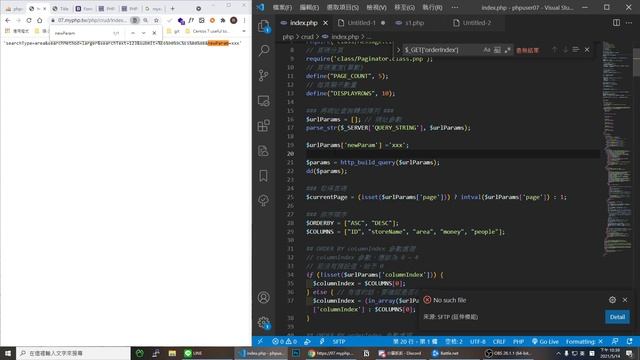This screenshot has width=640, height=360.
Task: Go to previous match in VS Code find
Action: point(554,50)
